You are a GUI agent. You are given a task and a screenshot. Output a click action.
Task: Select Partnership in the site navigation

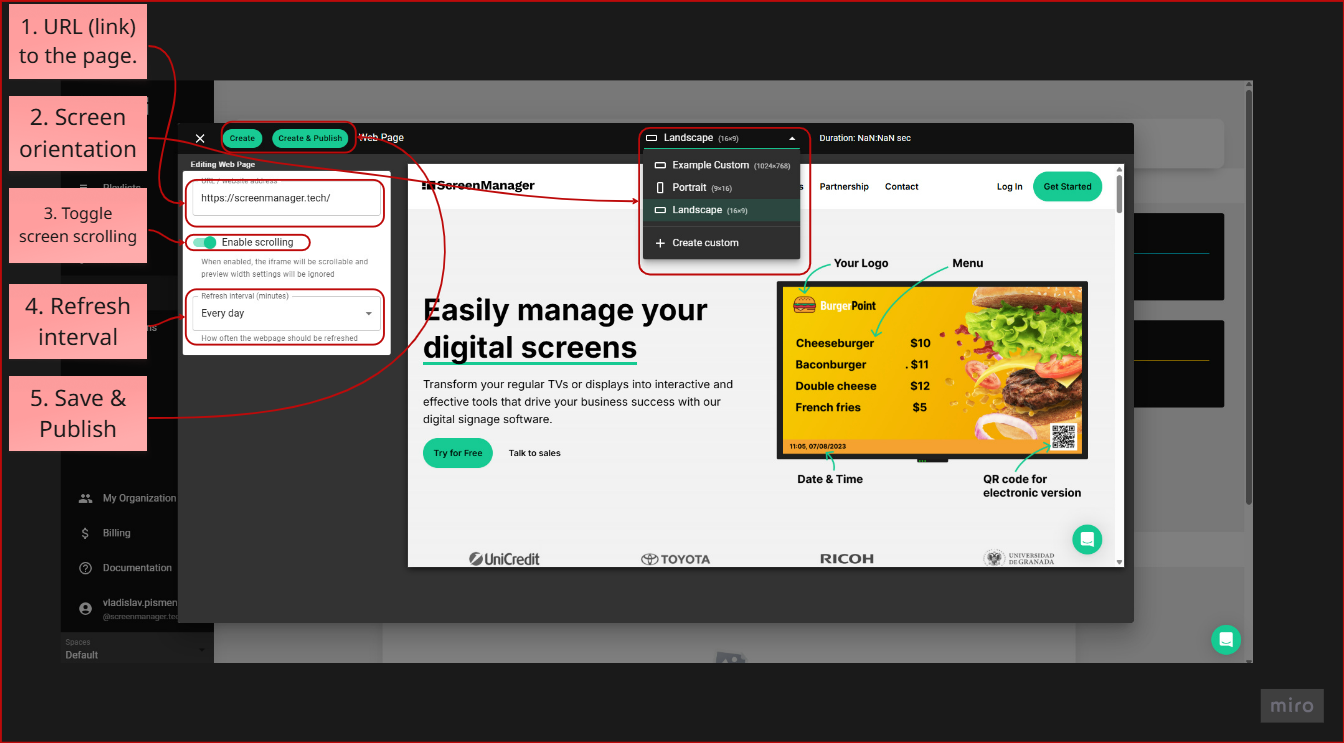click(843, 186)
